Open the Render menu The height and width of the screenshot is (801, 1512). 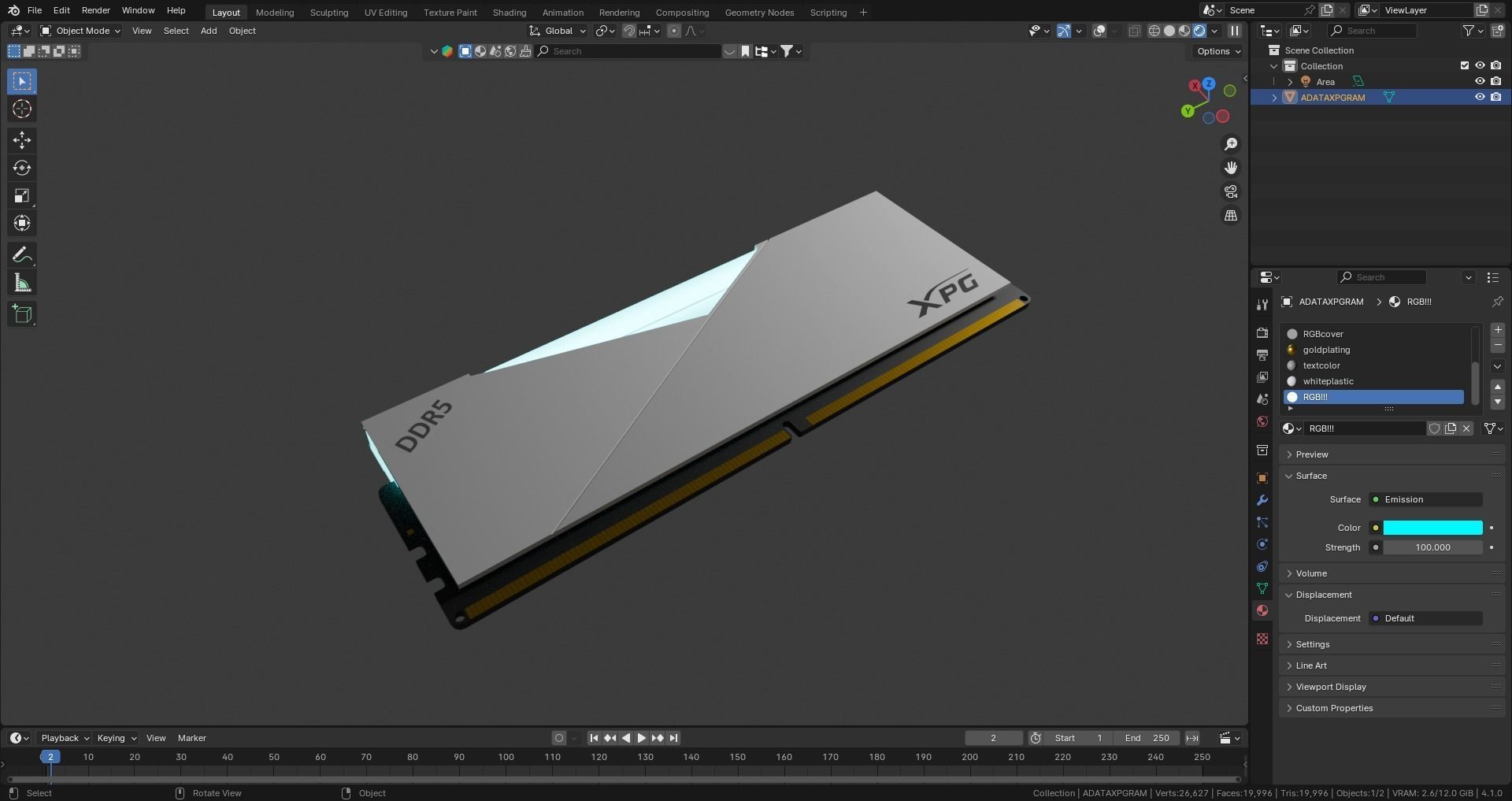pyautogui.click(x=96, y=10)
